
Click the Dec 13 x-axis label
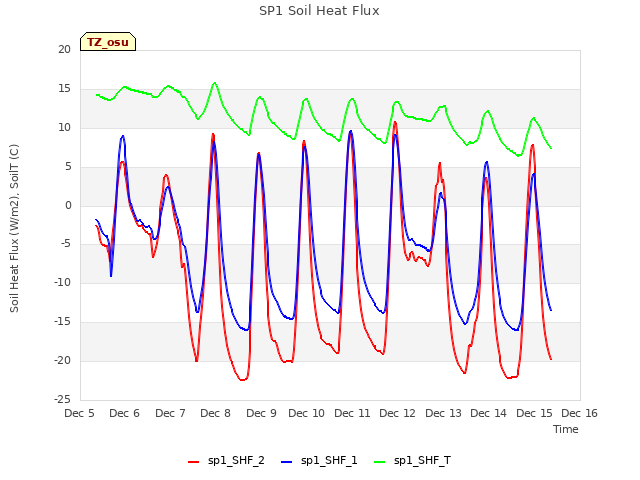click(x=443, y=413)
